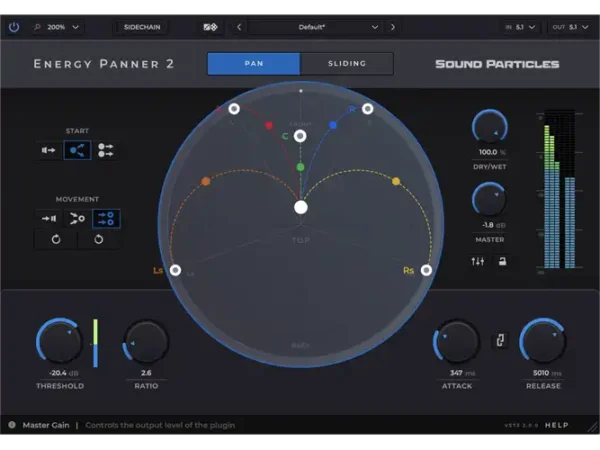The image size is (600, 450).
Task: Click the ATTACK knob
Action: (x=456, y=341)
